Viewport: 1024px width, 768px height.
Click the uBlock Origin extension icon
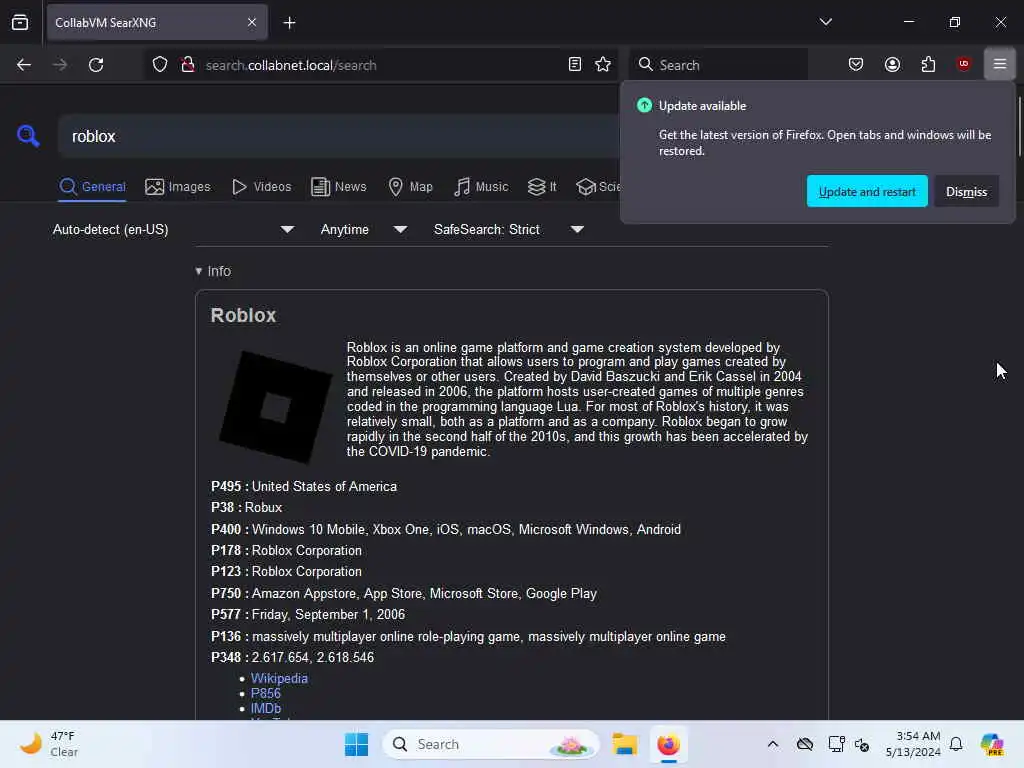click(963, 64)
